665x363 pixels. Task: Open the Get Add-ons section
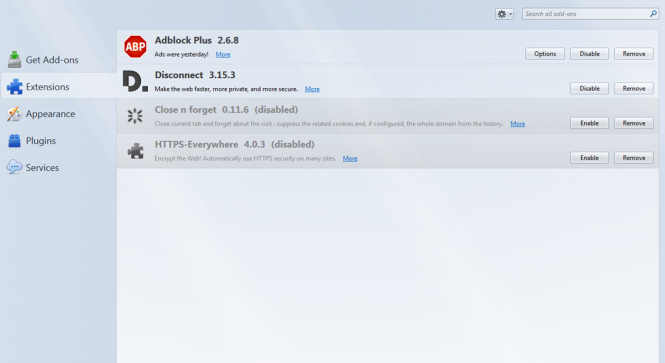coord(59,60)
